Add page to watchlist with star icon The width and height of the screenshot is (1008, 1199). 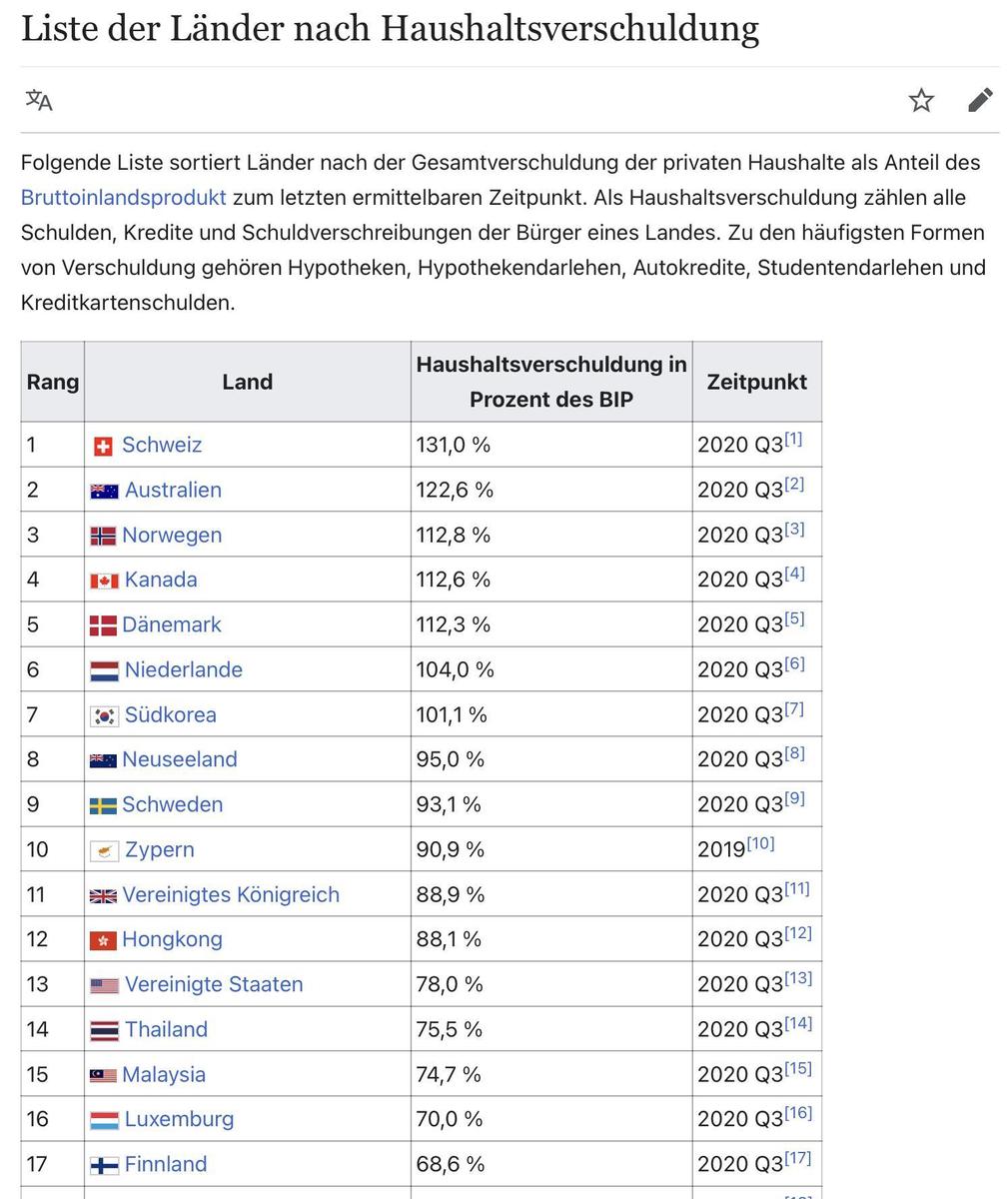click(x=921, y=100)
